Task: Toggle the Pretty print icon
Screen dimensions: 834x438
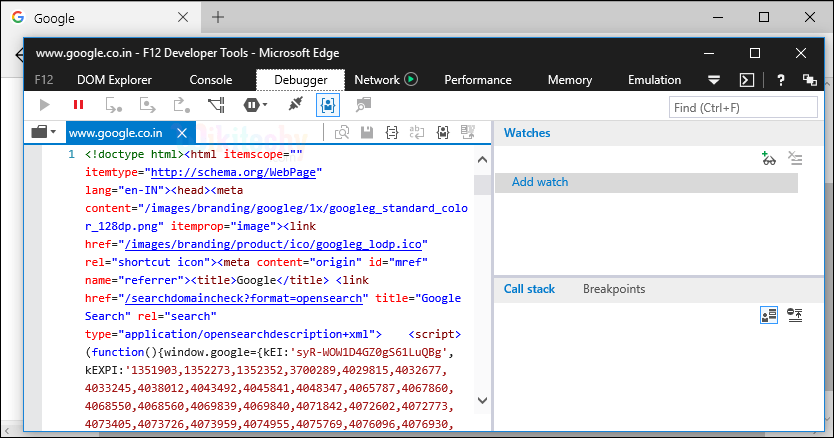Action: tap(392, 132)
